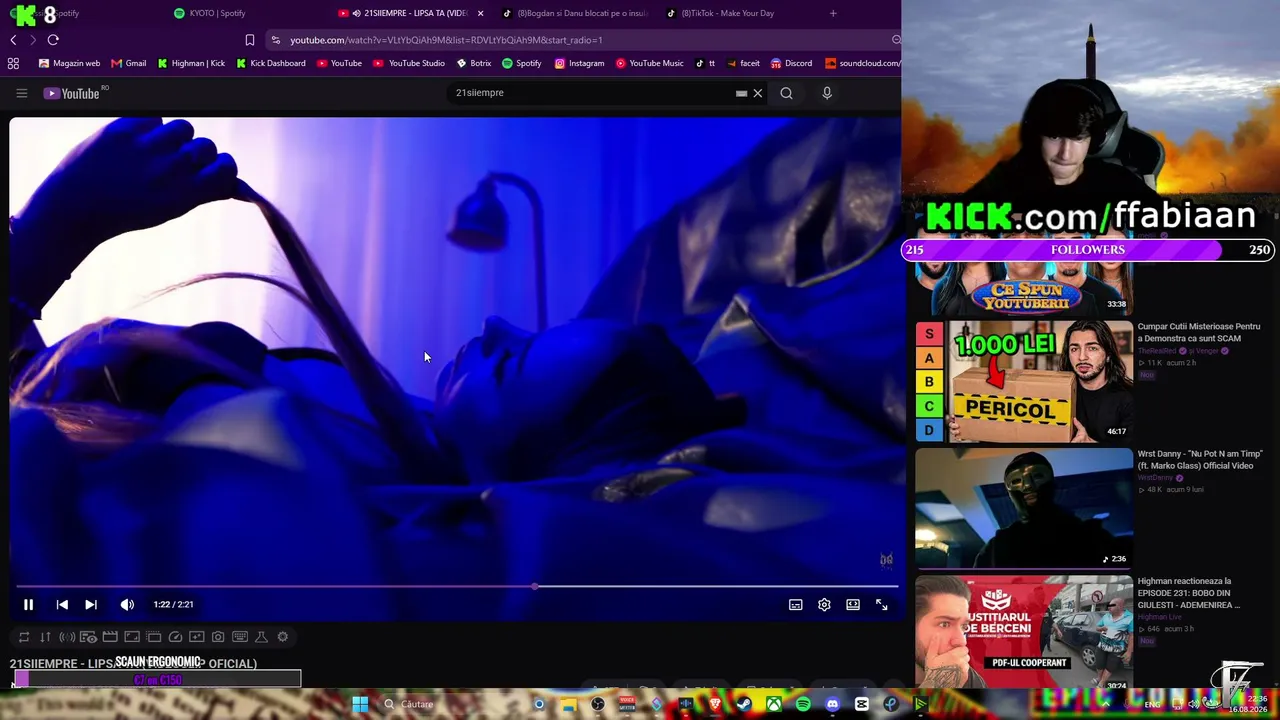Click the flask experiments icon under the video
This screenshot has width=1280, height=720.
[x=261, y=637]
